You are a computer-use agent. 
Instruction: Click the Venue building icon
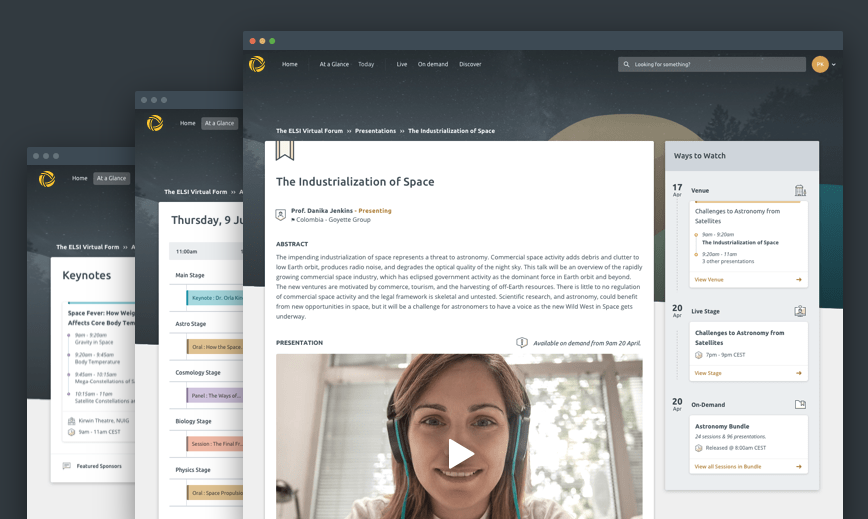(800, 190)
